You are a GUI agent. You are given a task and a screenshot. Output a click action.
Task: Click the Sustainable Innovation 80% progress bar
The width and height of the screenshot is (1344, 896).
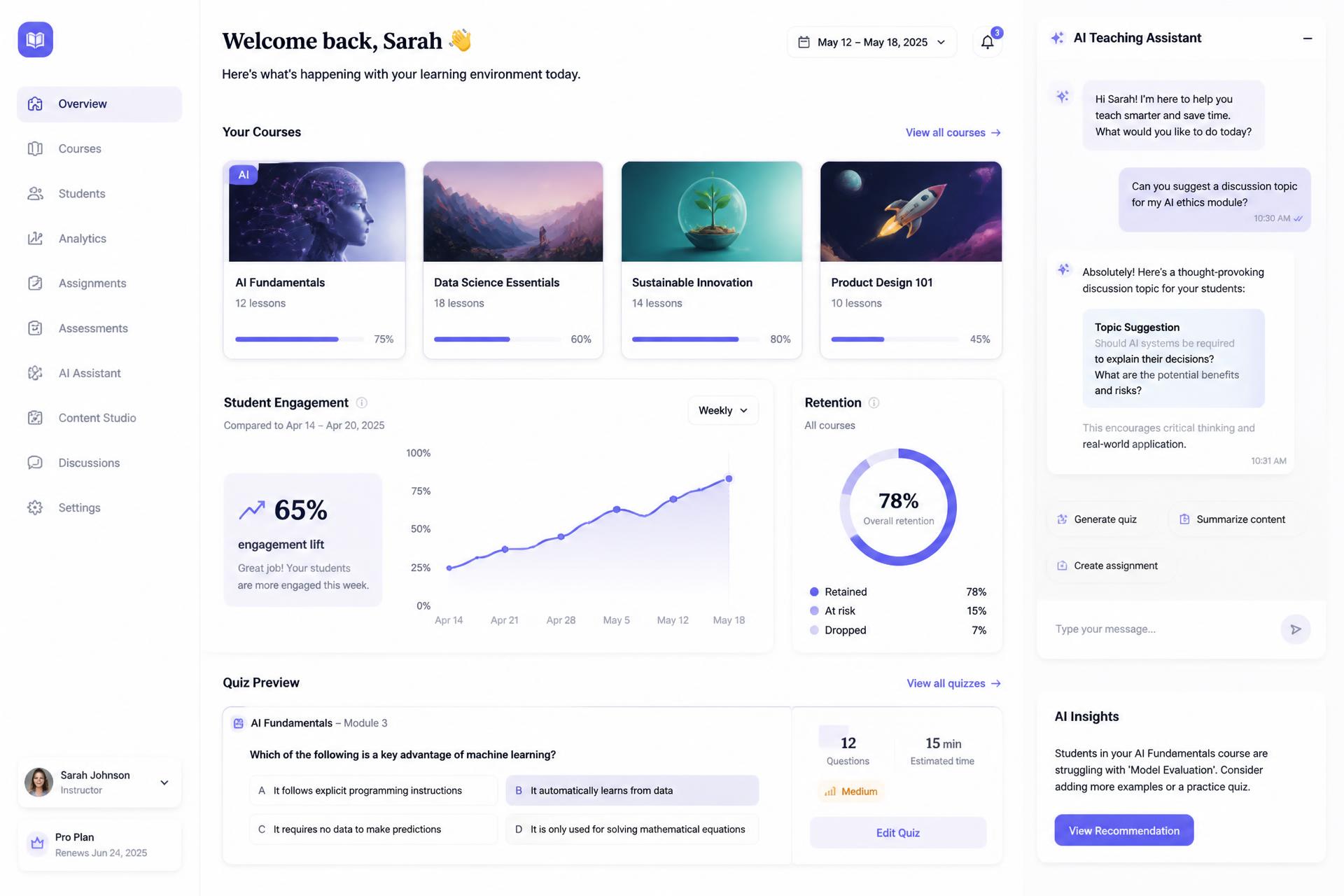tap(696, 339)
